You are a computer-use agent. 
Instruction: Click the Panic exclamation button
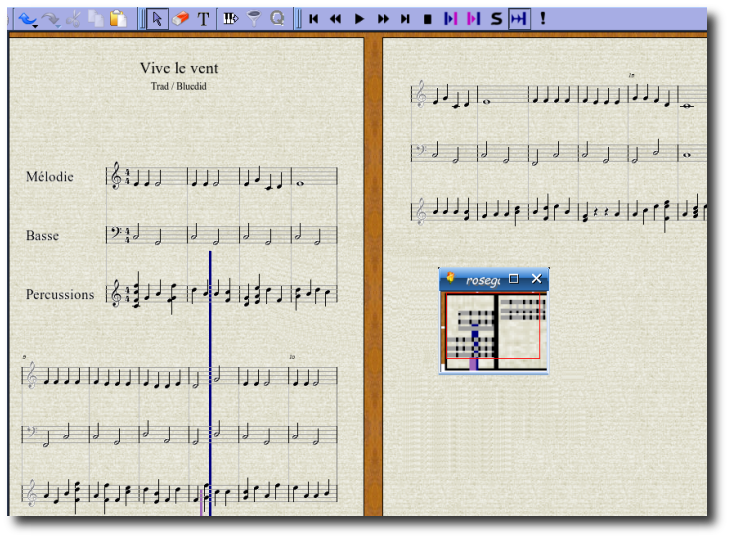coord(542,19)
